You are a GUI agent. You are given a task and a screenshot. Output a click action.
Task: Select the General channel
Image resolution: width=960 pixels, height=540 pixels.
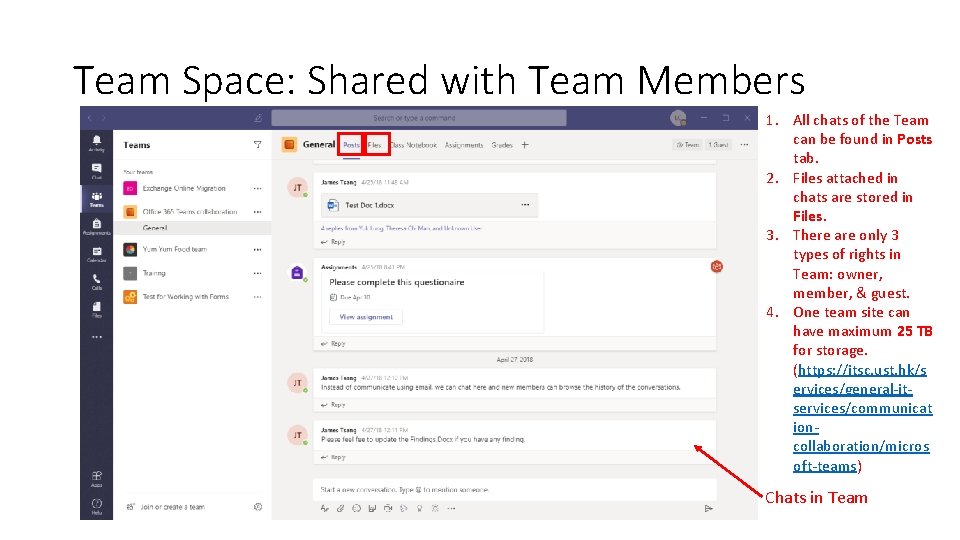pos(193,228)
